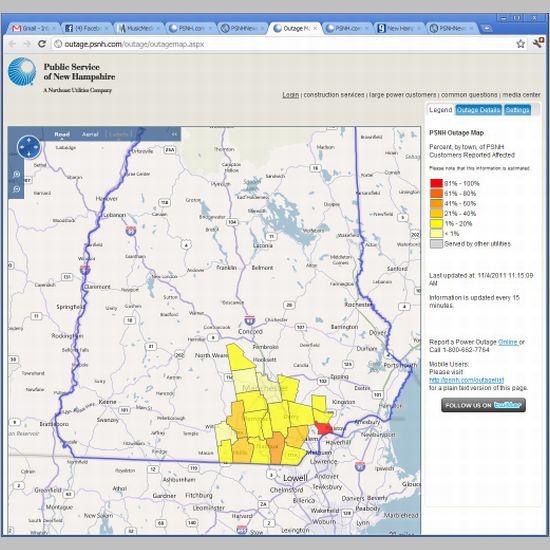Click the PSNH Outage Map heading

coord(456,133)
